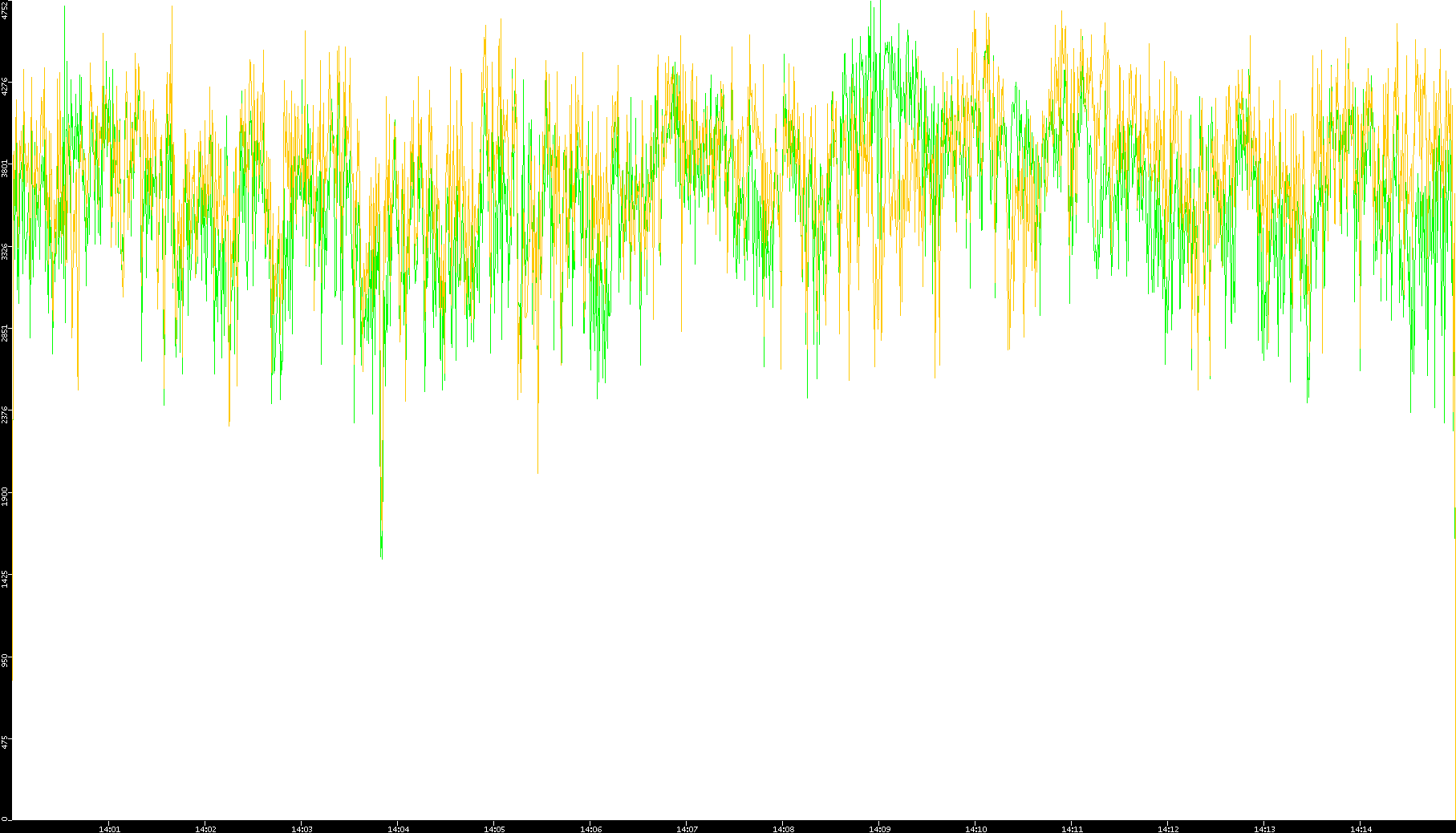Click the 14:10 time axis label
1456x833 pixels.
(975, 829)
